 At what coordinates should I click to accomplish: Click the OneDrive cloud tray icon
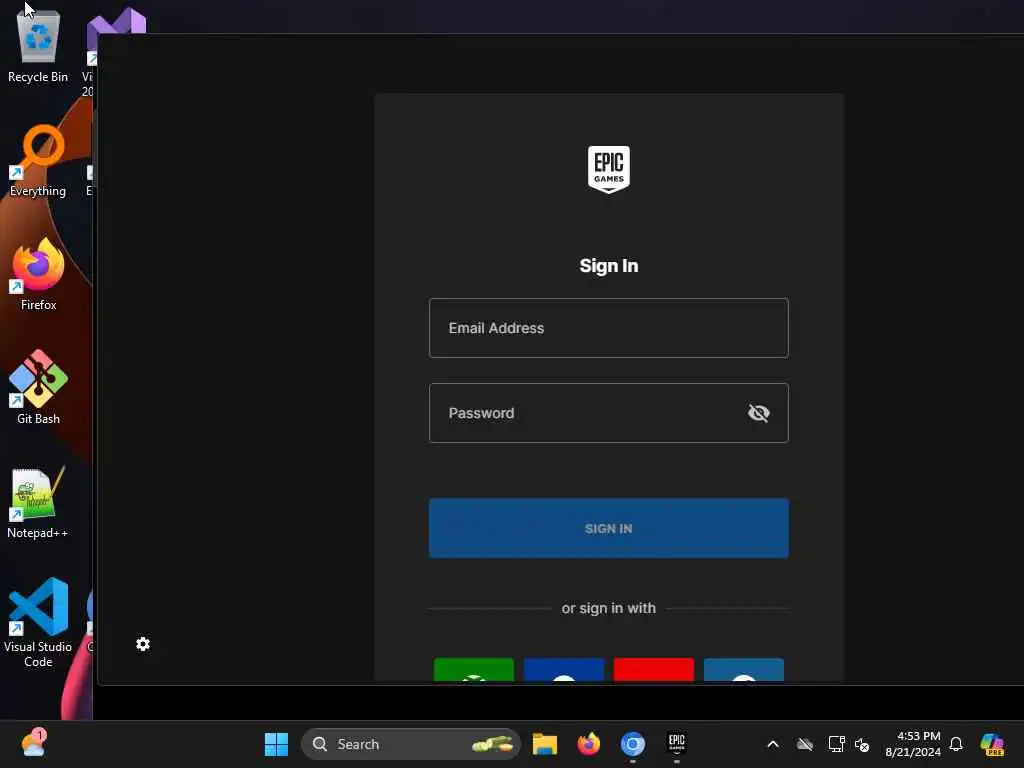pyautogui.click(x=805, y=744)
